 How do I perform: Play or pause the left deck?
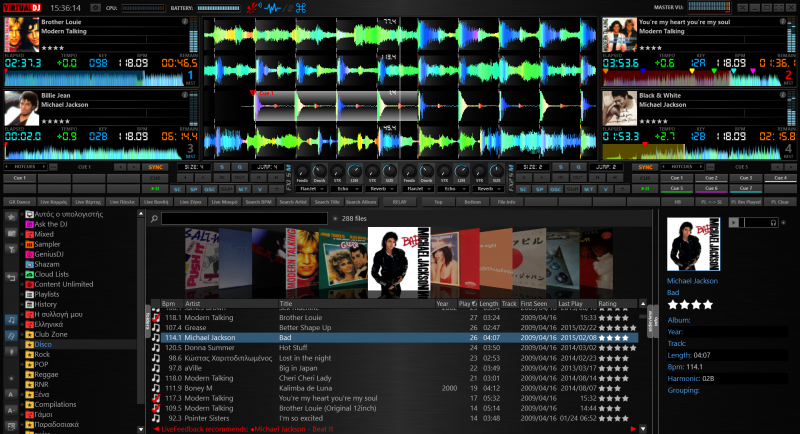155,189
